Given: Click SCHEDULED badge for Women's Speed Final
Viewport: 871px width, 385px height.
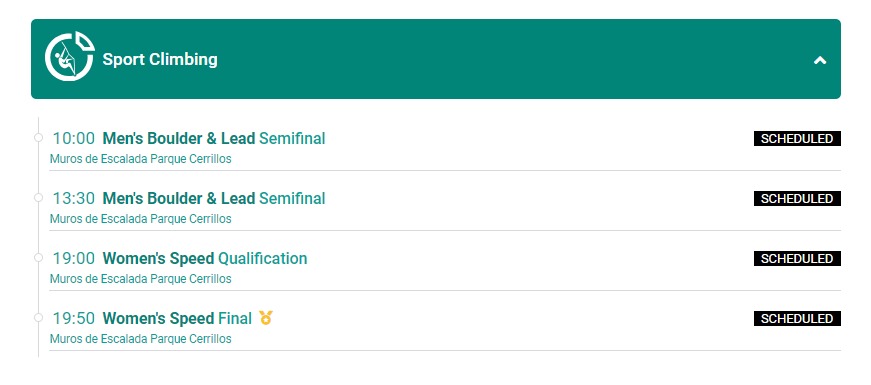Looking at the screenshot, I should (797, 318).
